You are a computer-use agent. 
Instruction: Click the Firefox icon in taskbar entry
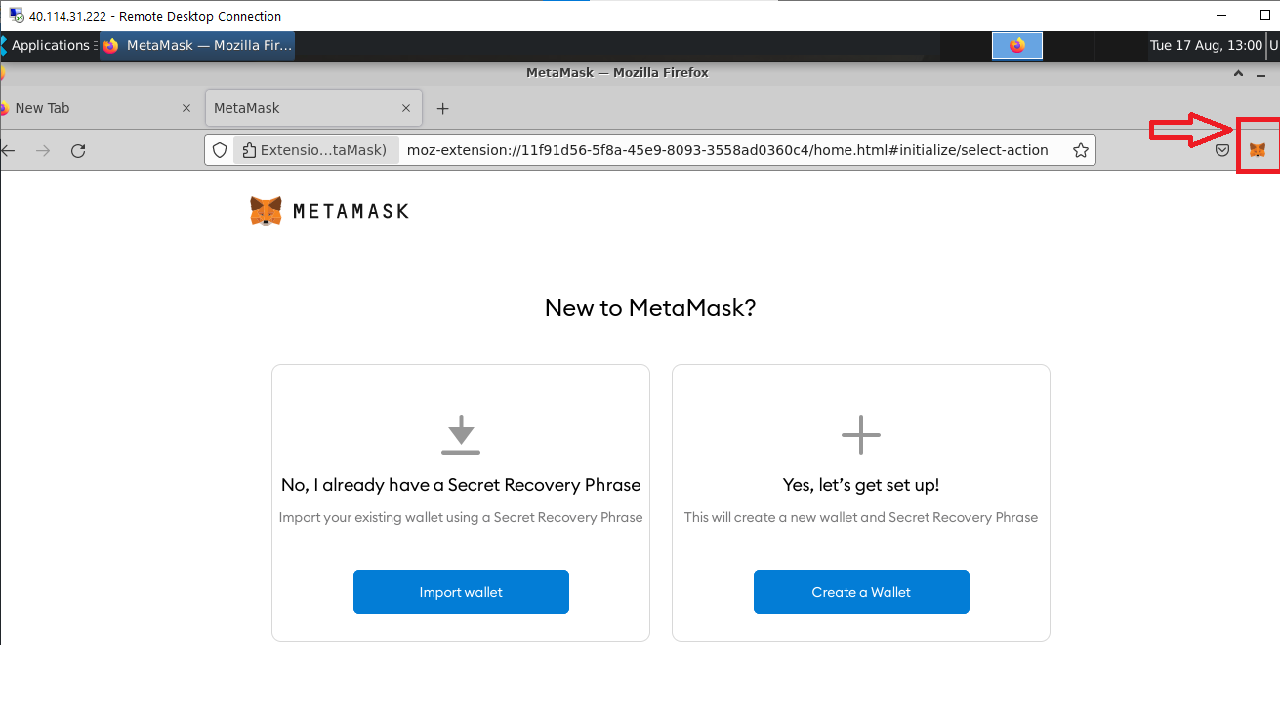pyautogui.click(x=110, y=46)
